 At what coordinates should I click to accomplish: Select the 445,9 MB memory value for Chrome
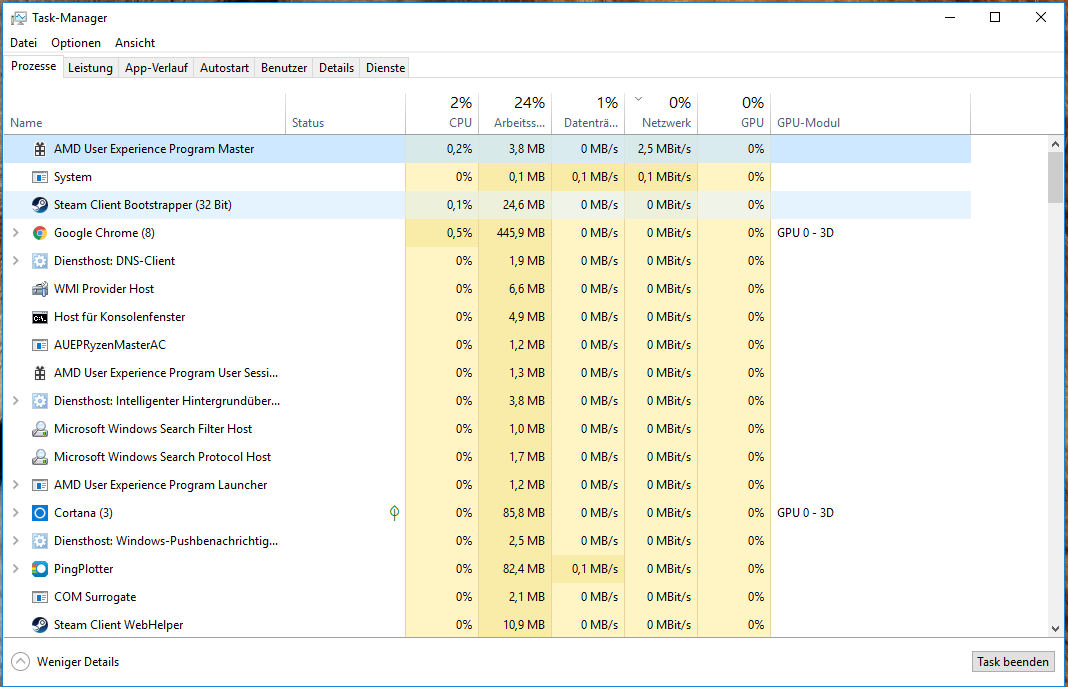coord(520,233)
